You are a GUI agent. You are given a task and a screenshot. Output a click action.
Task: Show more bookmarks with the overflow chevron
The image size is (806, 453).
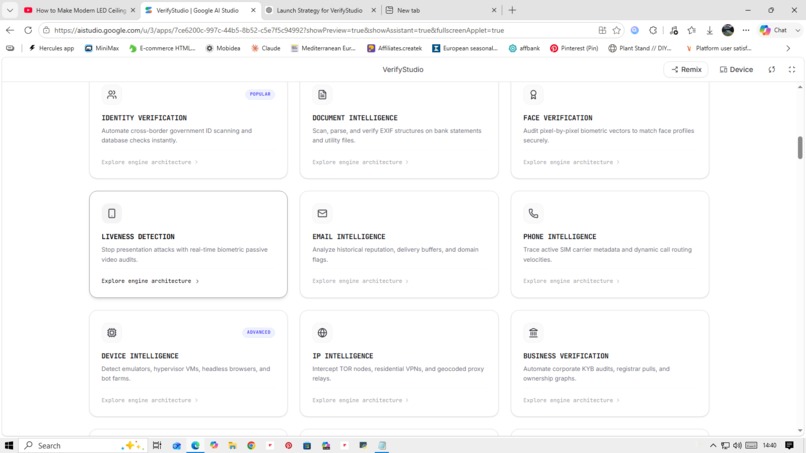pos(788,48)
